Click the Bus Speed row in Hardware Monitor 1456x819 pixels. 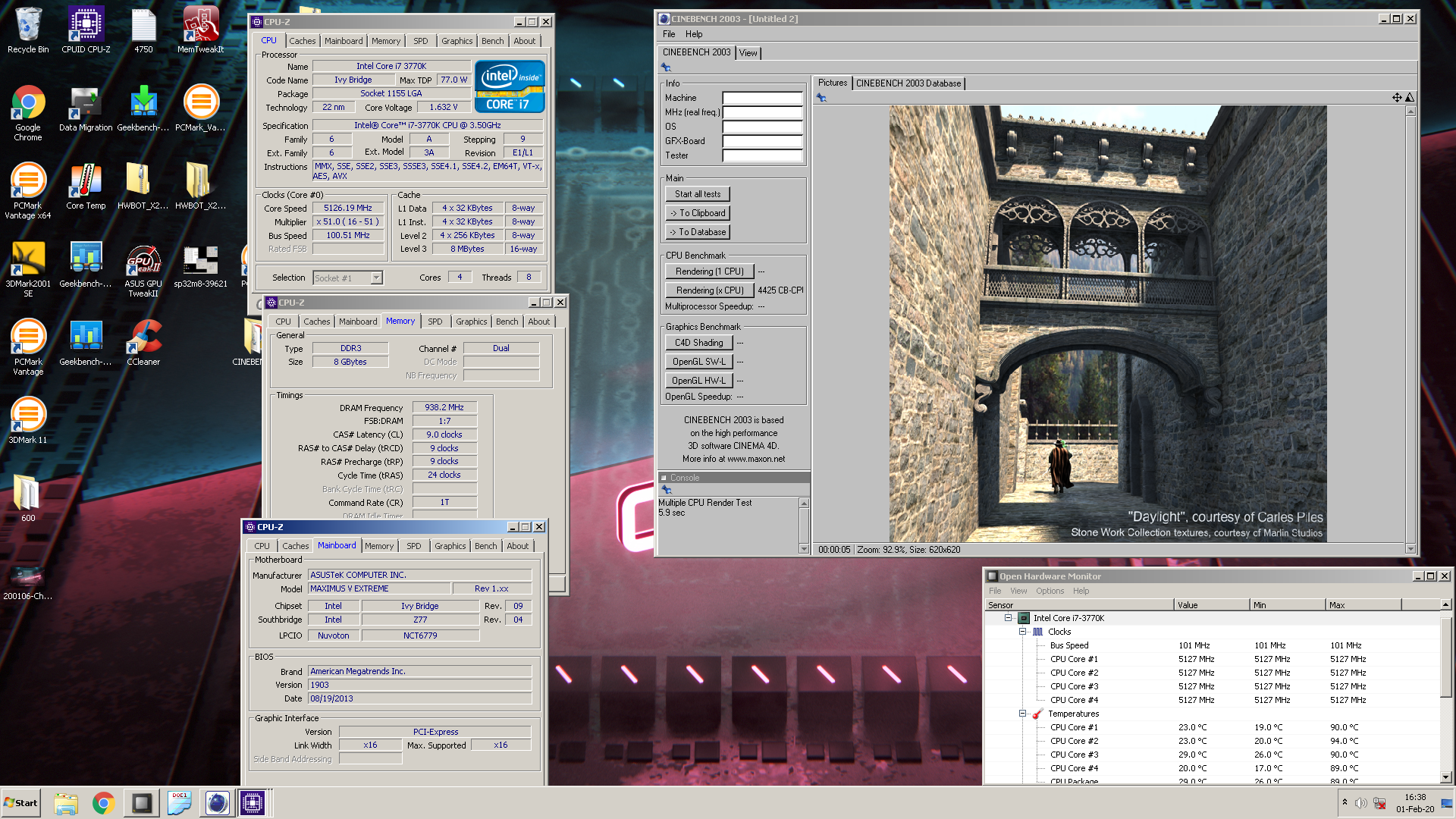pos(1212,645)
